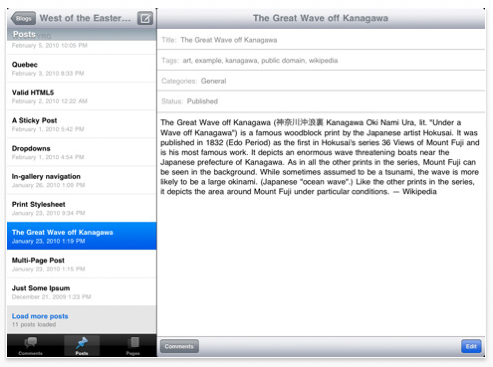The height and width of the screenshot is (367, 493).
Task: Load more posts link
Action: tap(40, 316)
